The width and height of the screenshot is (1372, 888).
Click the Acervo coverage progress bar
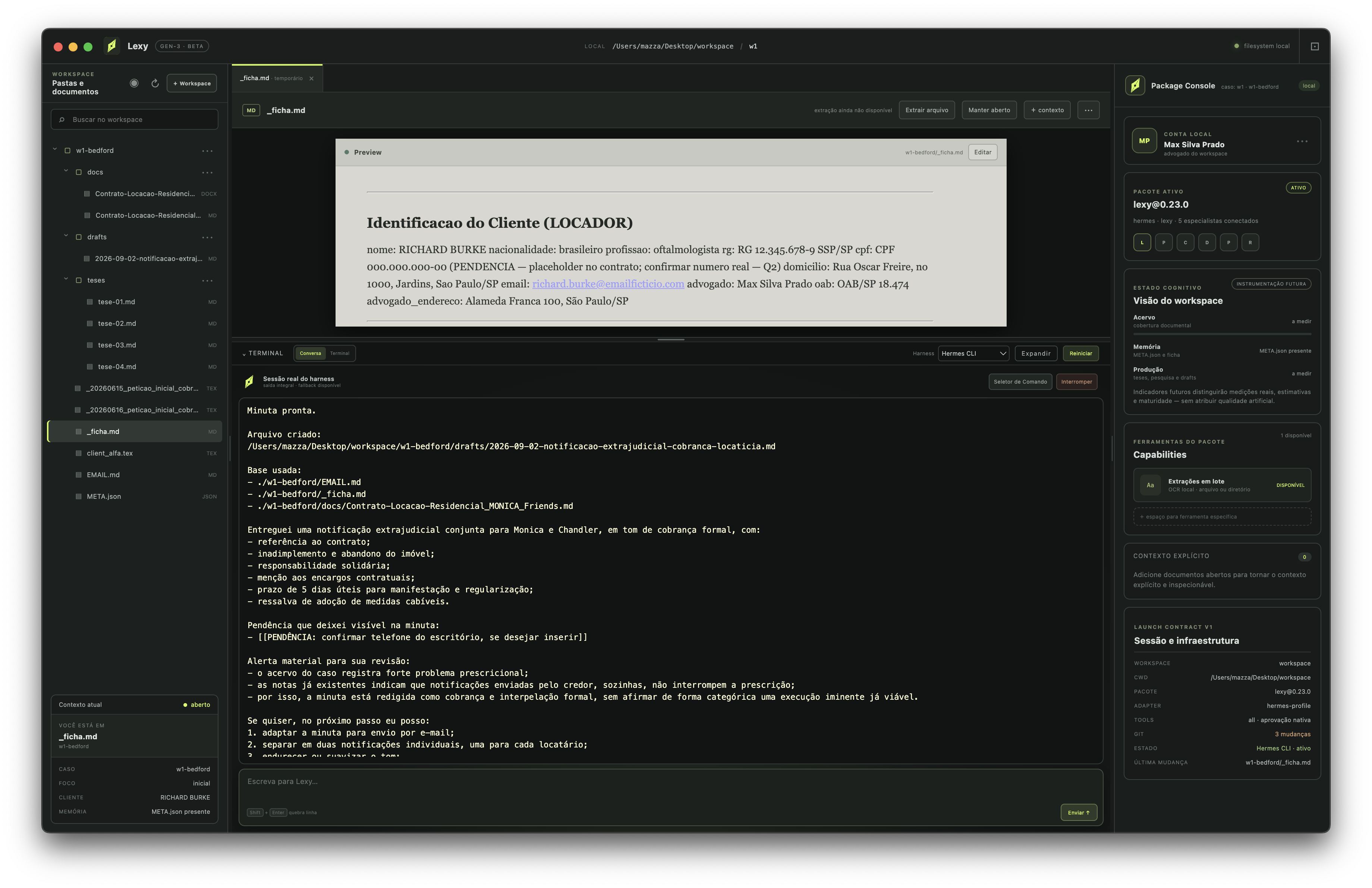[1222, 334]
